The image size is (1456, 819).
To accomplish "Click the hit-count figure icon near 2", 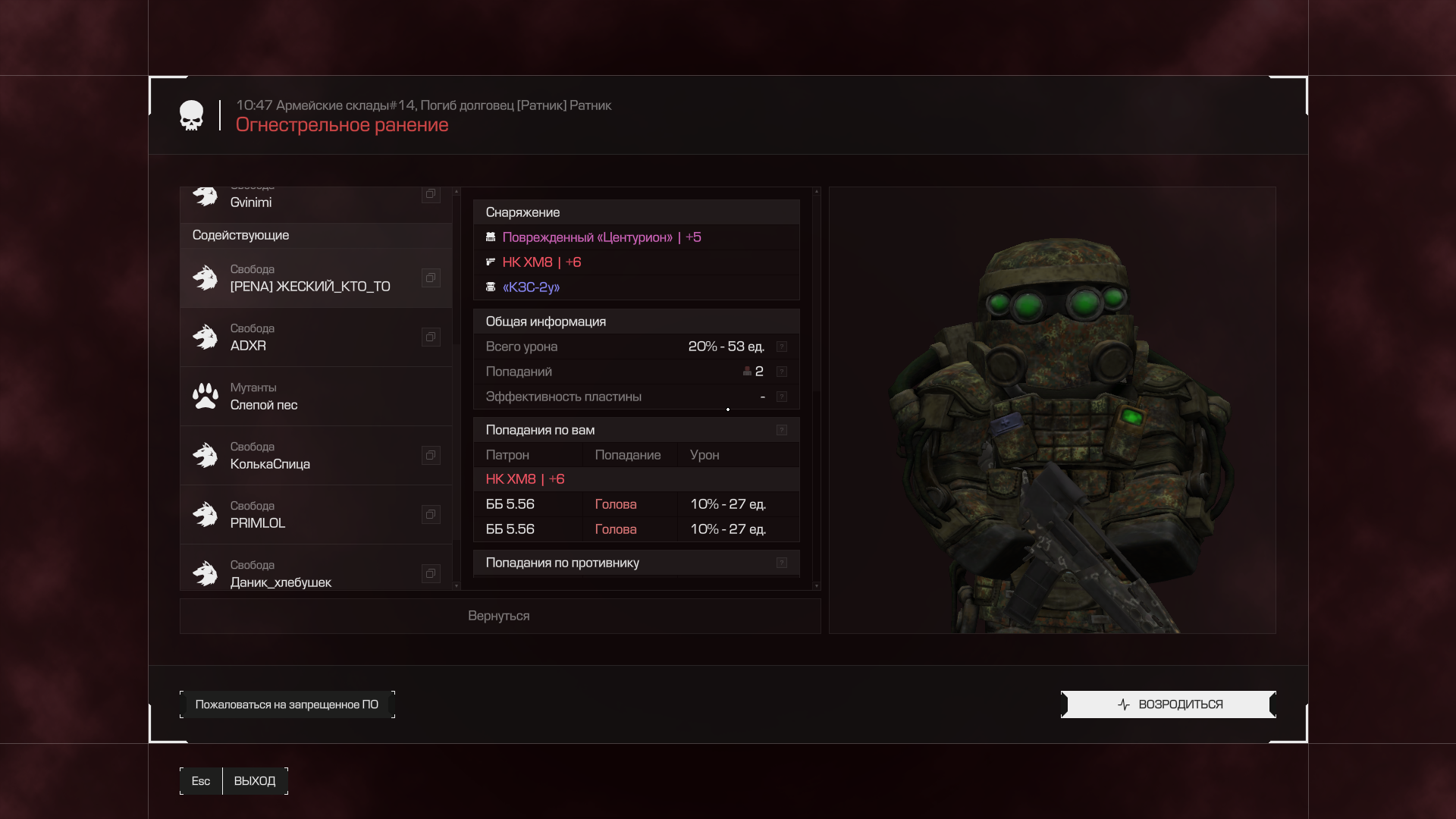I will tap(747, 372).
